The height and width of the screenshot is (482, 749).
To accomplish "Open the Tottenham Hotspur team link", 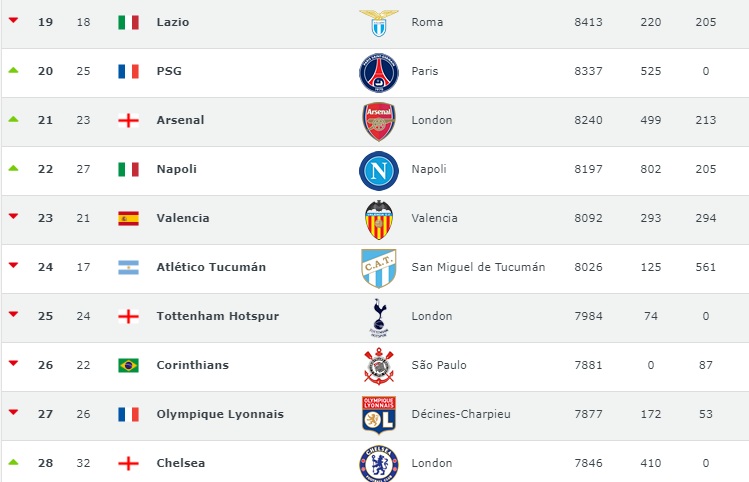I will click(x=218, y=316).
